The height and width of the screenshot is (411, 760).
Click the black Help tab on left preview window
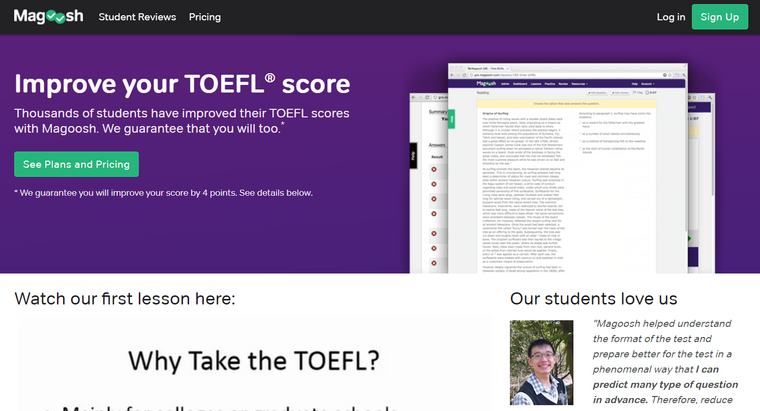[x=415, y=156]
